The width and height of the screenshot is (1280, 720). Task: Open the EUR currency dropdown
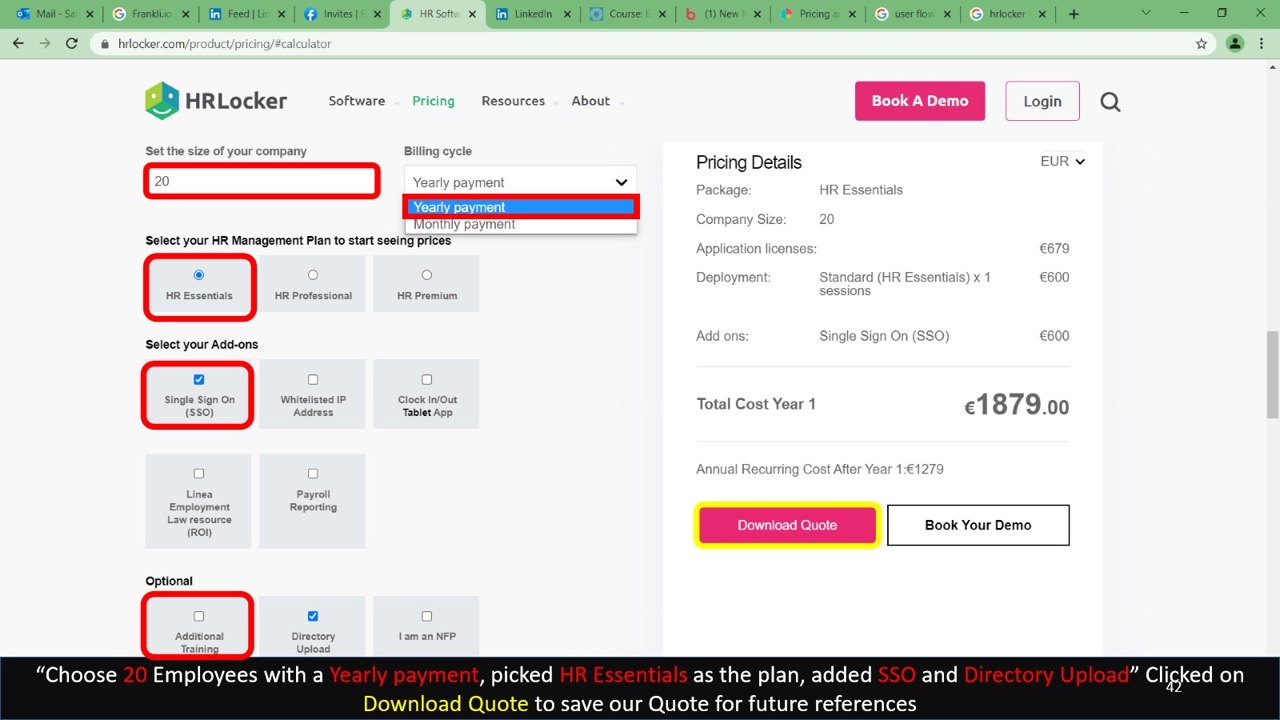(1062, 161)
